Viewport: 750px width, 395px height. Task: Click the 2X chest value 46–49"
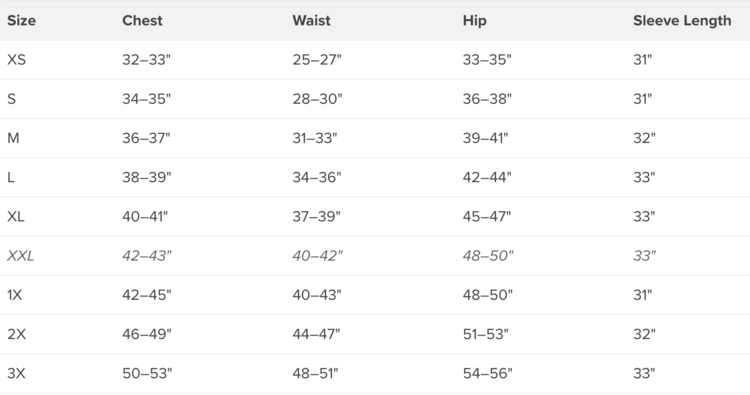click(x=147, y=334)
